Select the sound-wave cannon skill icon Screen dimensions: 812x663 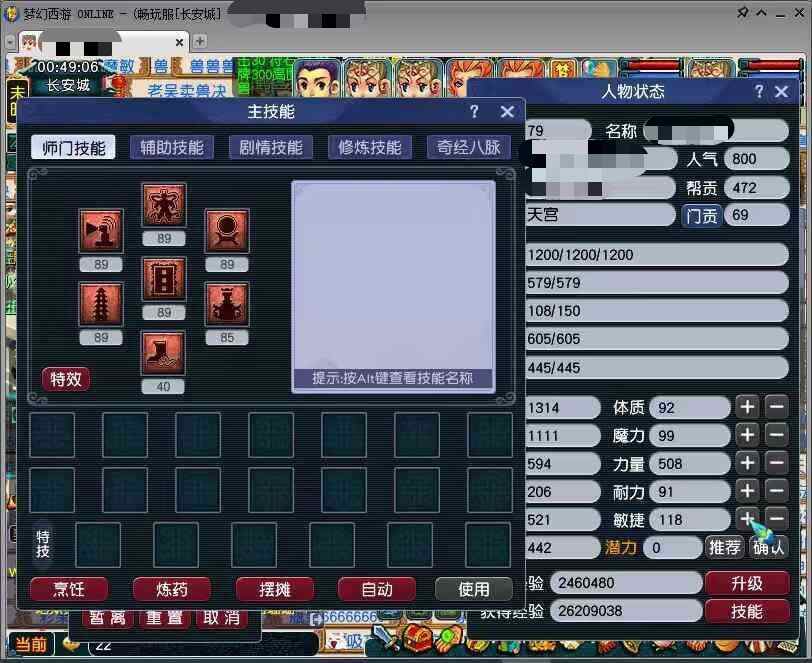101,230
